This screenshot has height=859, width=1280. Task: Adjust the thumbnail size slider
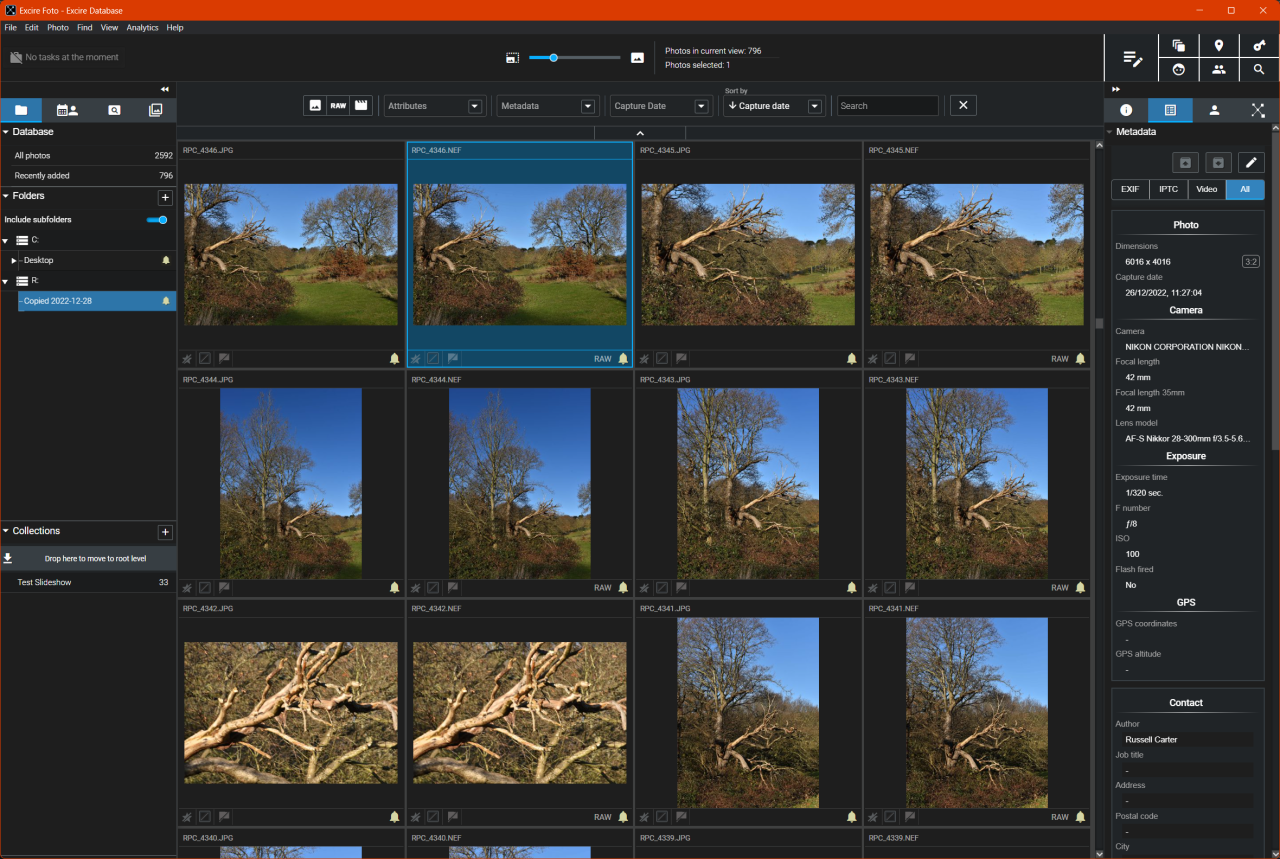tap(574, 58)
